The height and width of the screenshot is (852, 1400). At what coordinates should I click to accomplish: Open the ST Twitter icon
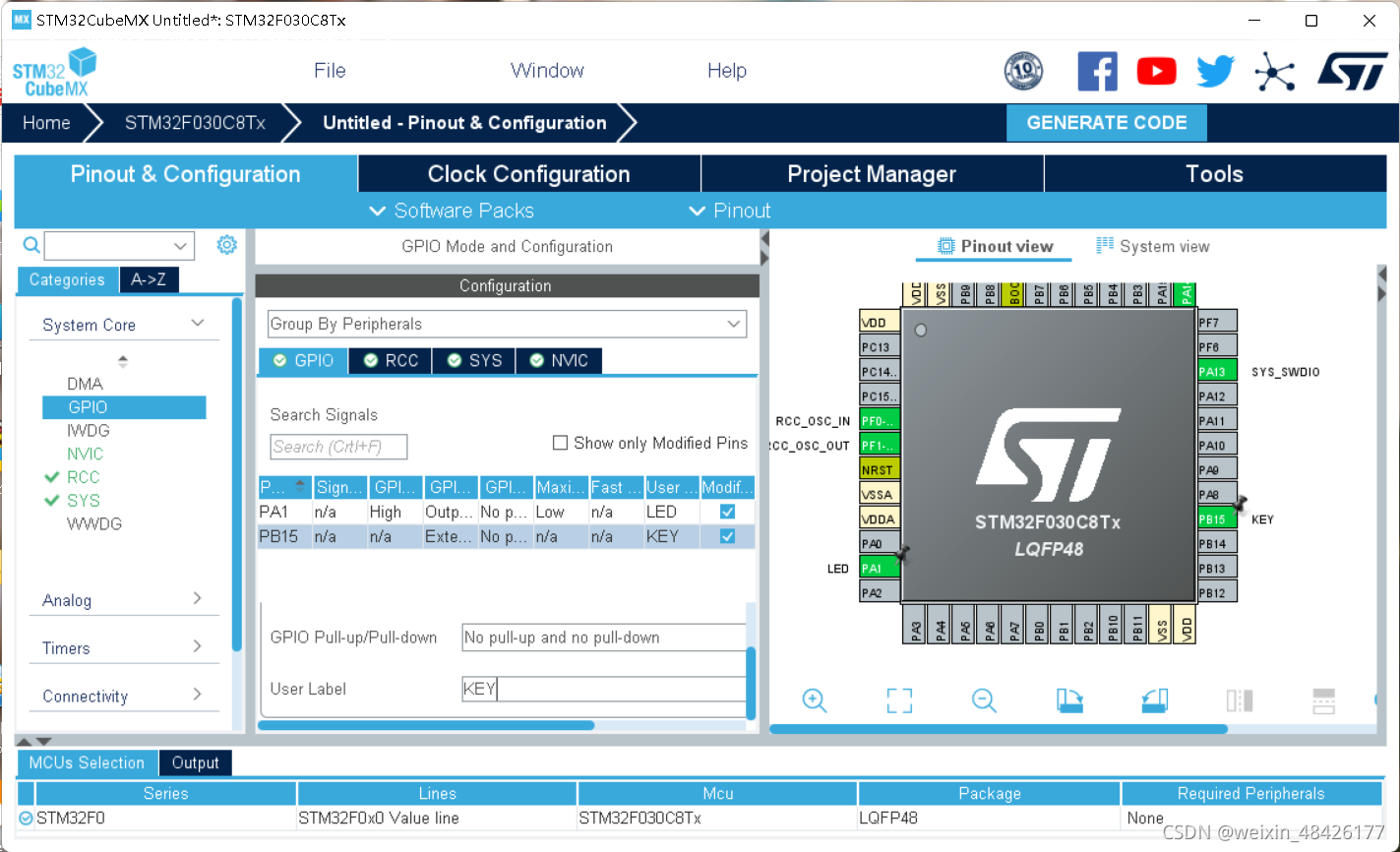click(x=1215, y=71)
